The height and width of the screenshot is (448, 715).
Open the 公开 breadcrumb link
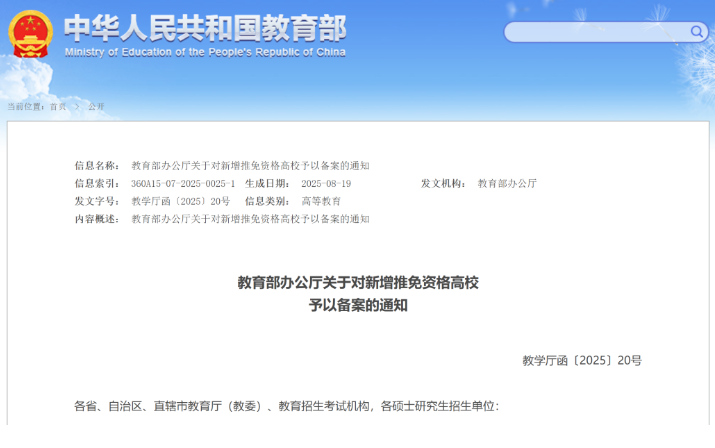[x=96, y=107]
